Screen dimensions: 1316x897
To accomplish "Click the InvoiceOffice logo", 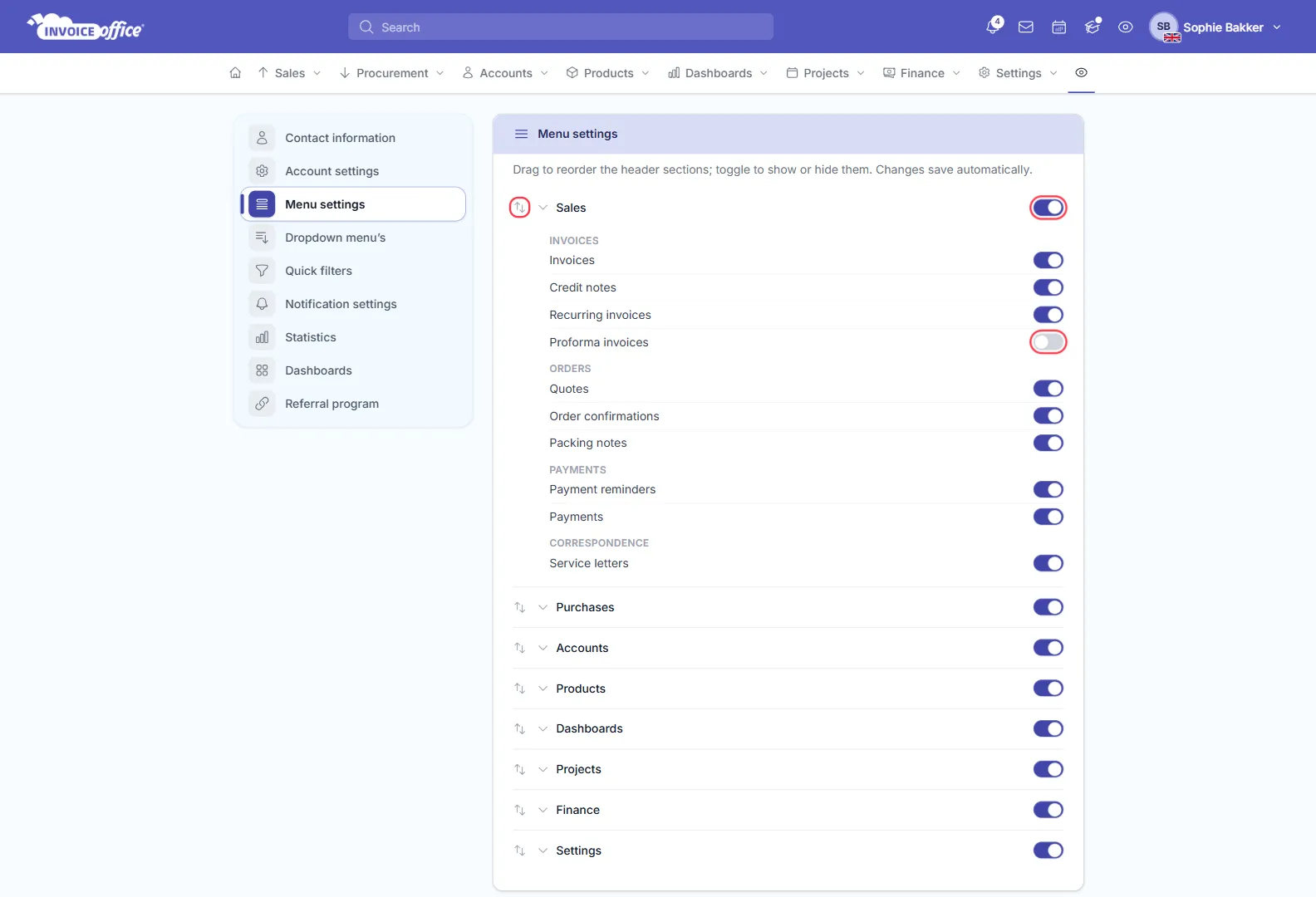I will coord(86,27).
